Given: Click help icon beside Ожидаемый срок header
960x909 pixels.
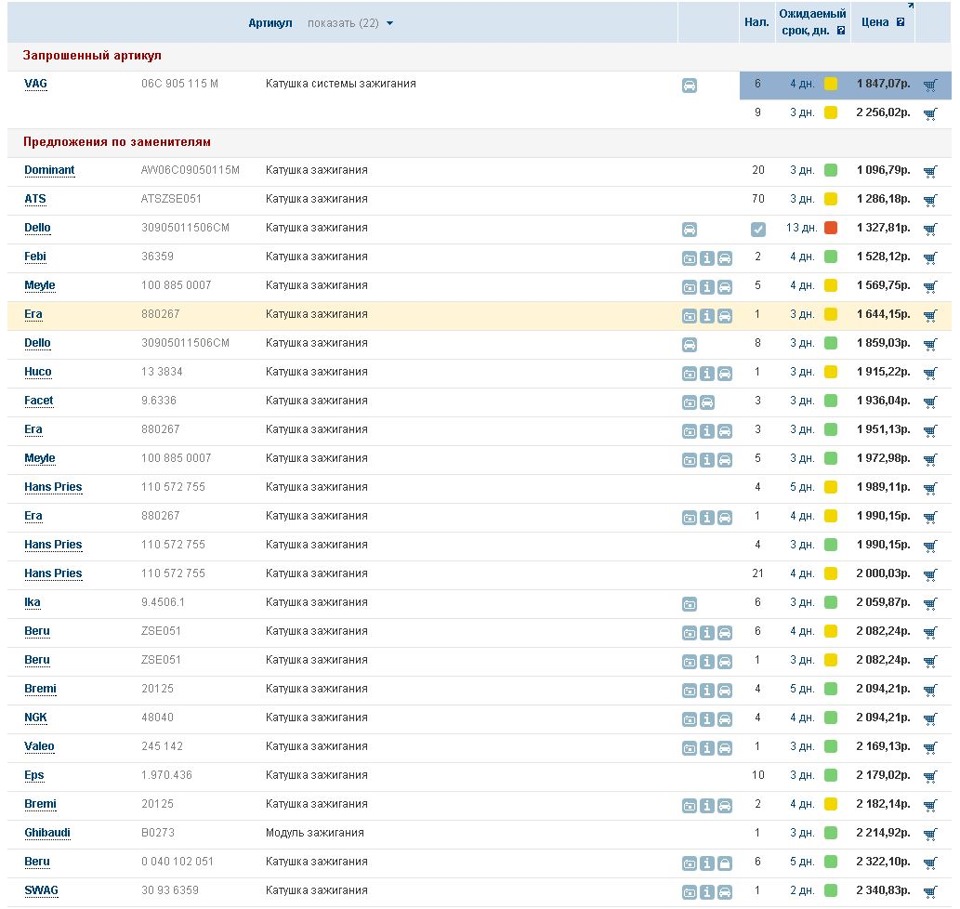Looking at the screenshot, I should (x=841, y=31).
